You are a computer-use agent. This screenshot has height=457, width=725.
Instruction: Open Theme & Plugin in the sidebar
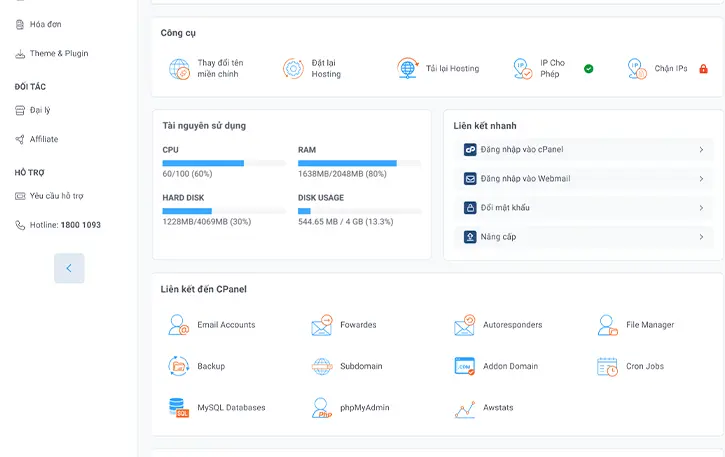coord(57,53)
